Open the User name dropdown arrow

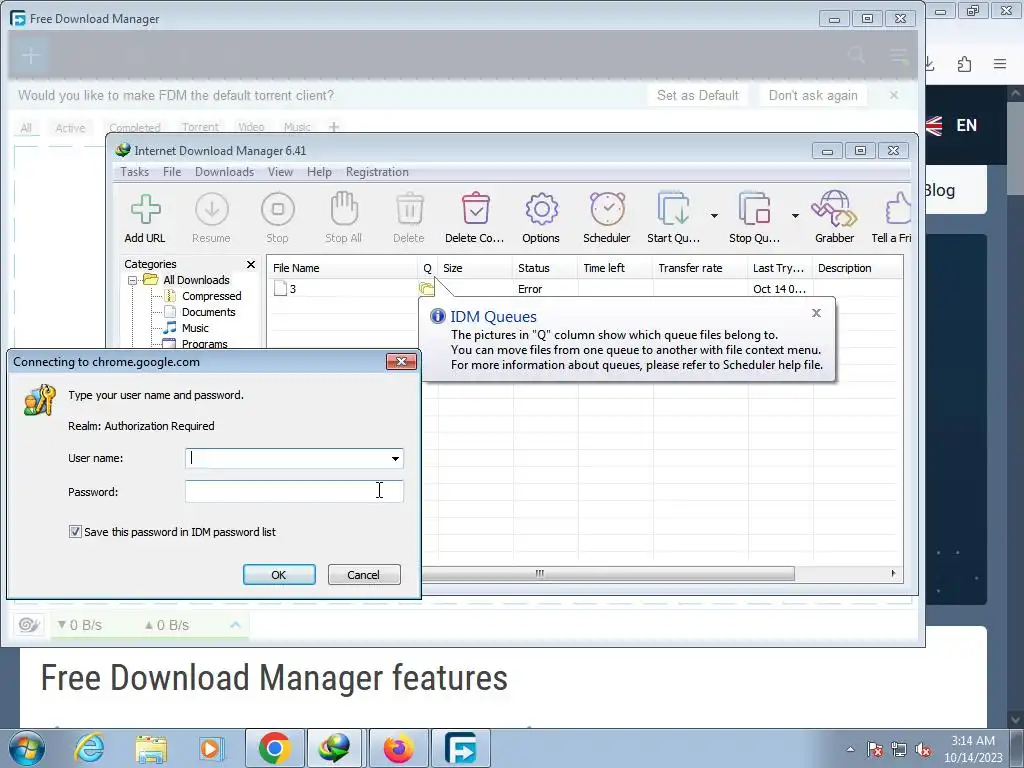pyautogui.click(x=395, y=458)
